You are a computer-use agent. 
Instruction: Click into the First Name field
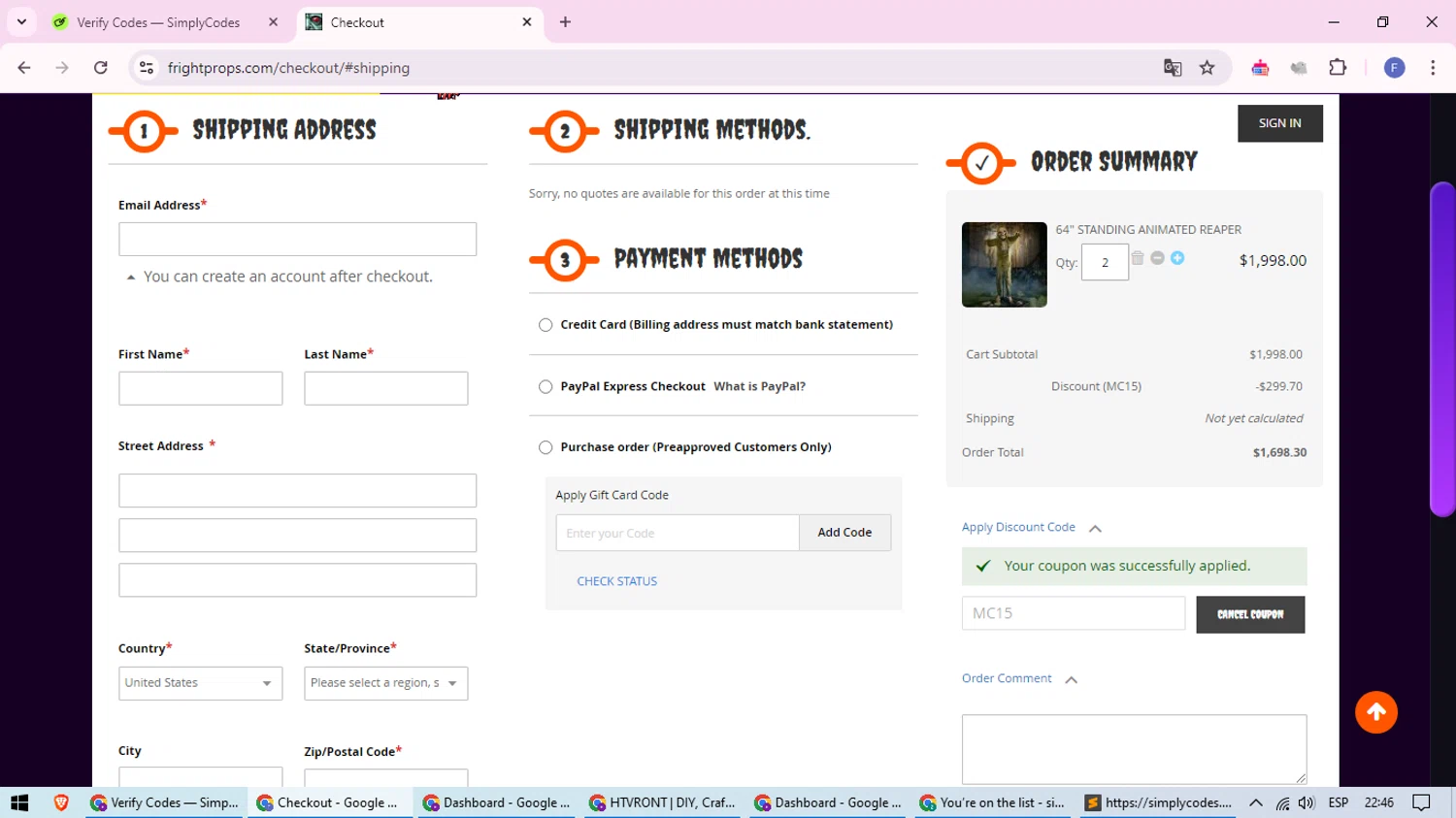coord(201,388)
